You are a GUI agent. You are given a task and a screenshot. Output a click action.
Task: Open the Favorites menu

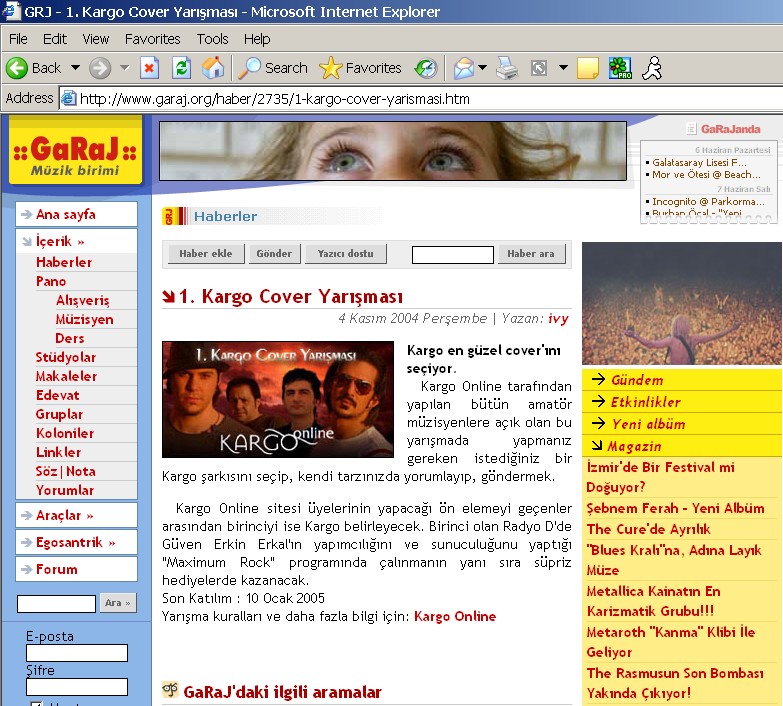point(152,39)
